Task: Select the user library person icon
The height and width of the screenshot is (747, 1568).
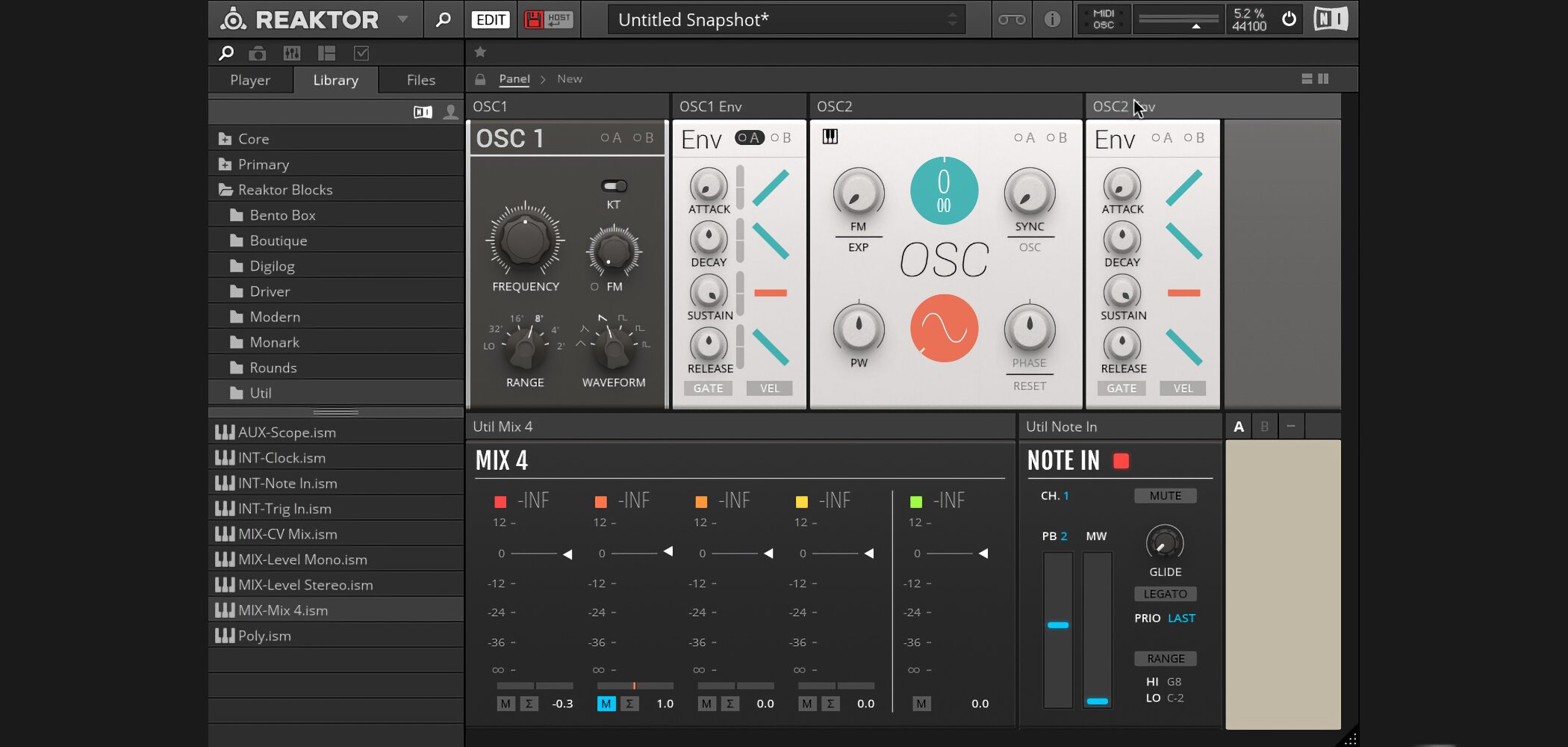Action: (x=450, y=112)
